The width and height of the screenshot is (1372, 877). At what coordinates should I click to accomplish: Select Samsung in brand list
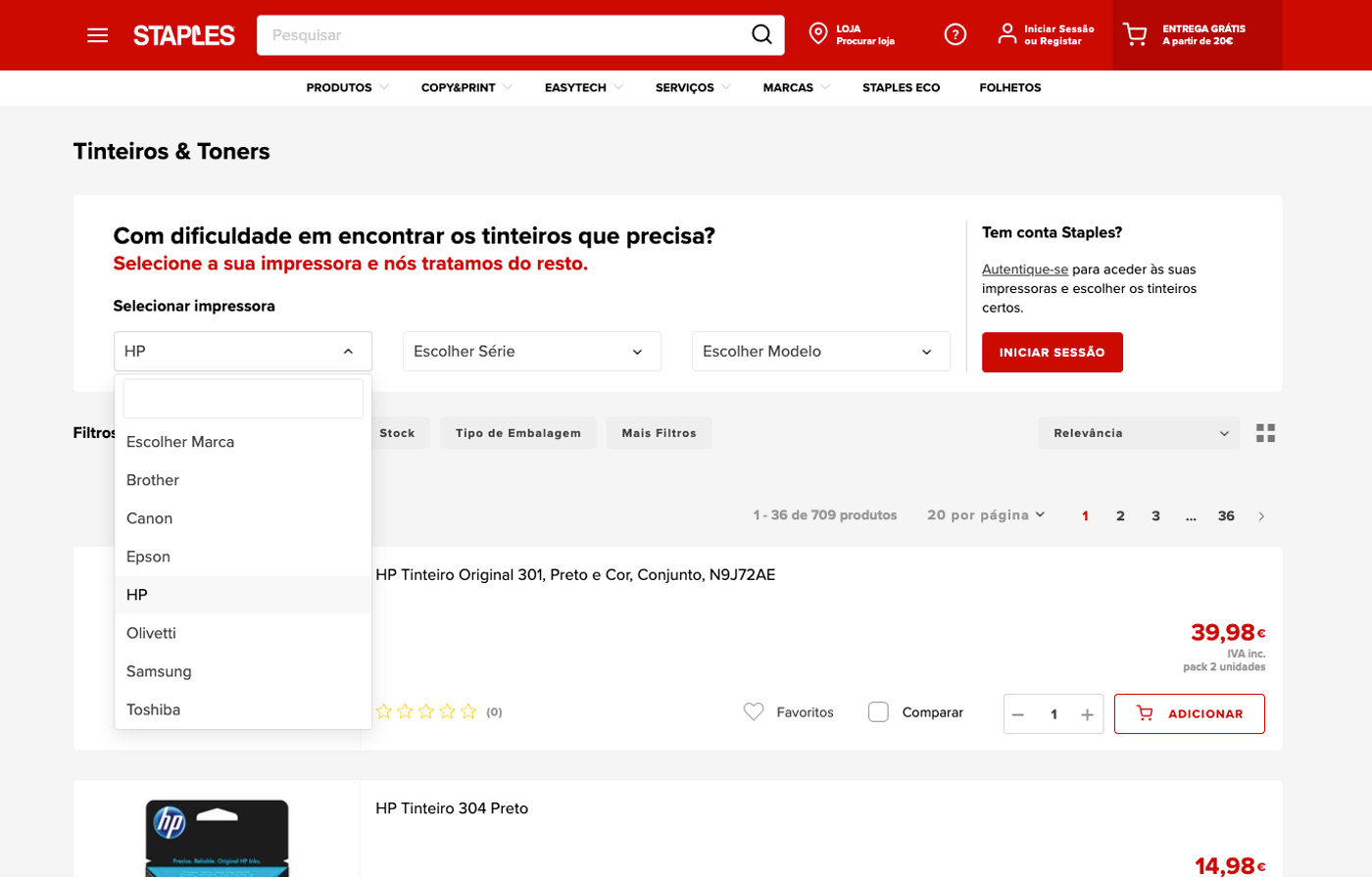(x=243, y=671)
